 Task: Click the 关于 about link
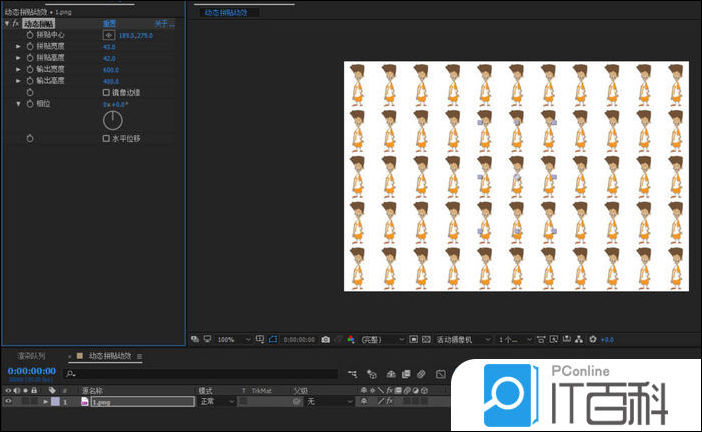[x=160, y=22]
